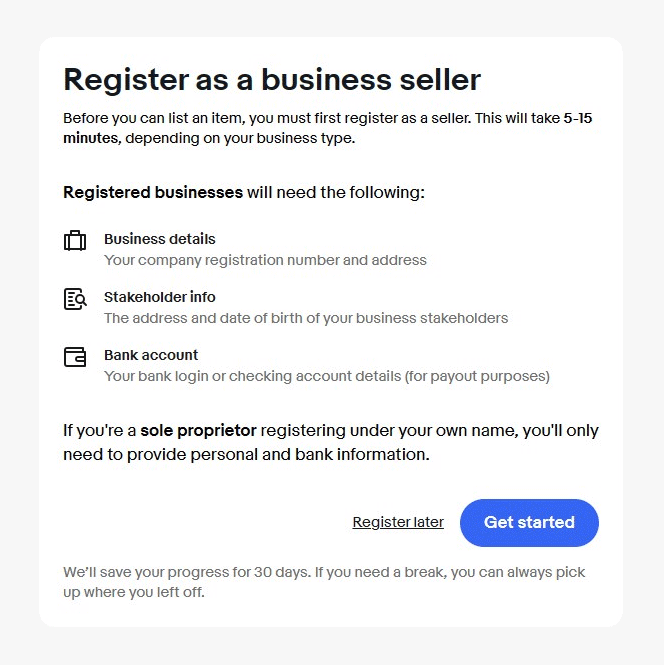Select the Bank account label

pos(151,355)
